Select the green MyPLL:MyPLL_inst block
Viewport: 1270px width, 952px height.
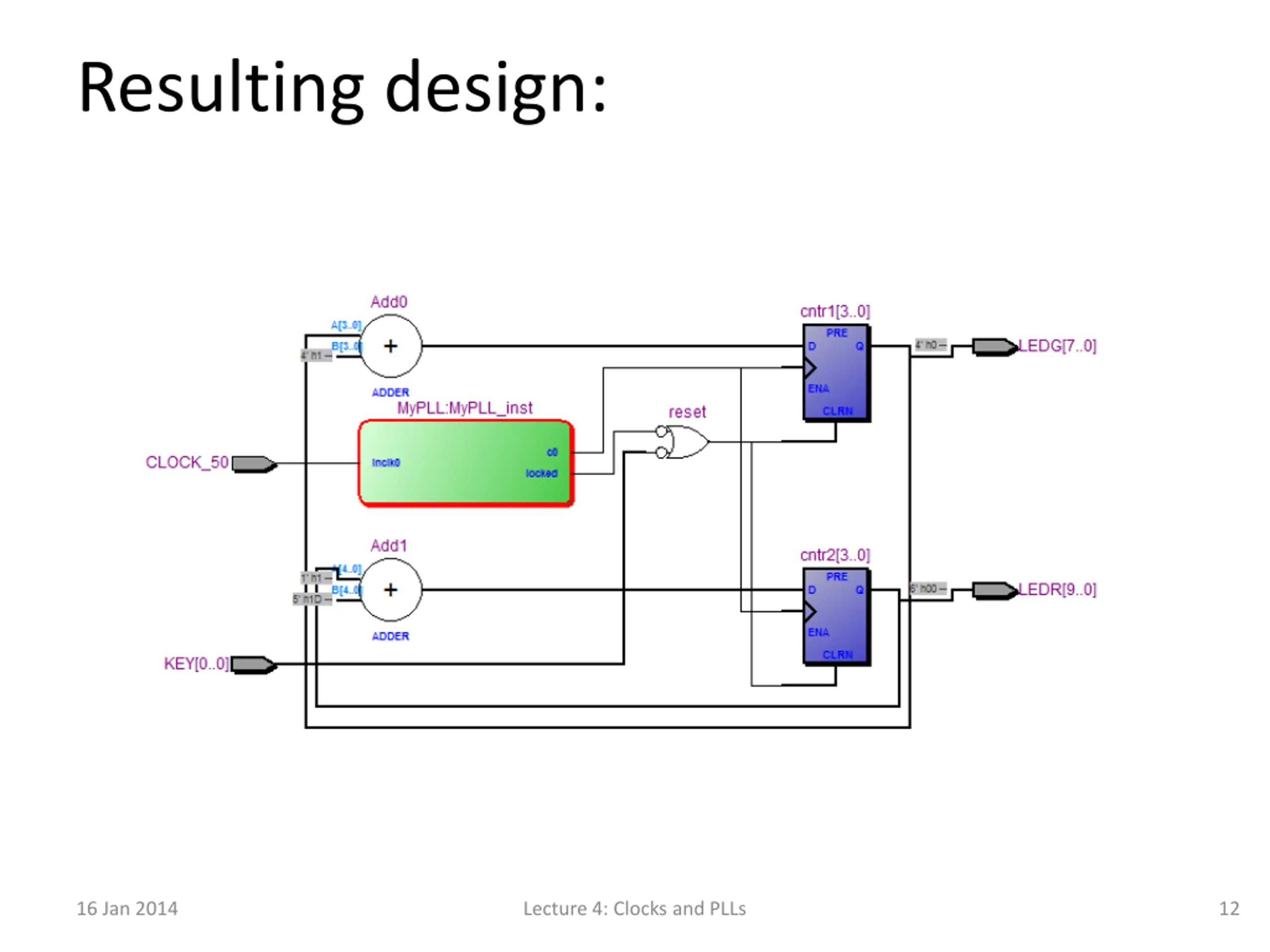(x=466, y=464)
